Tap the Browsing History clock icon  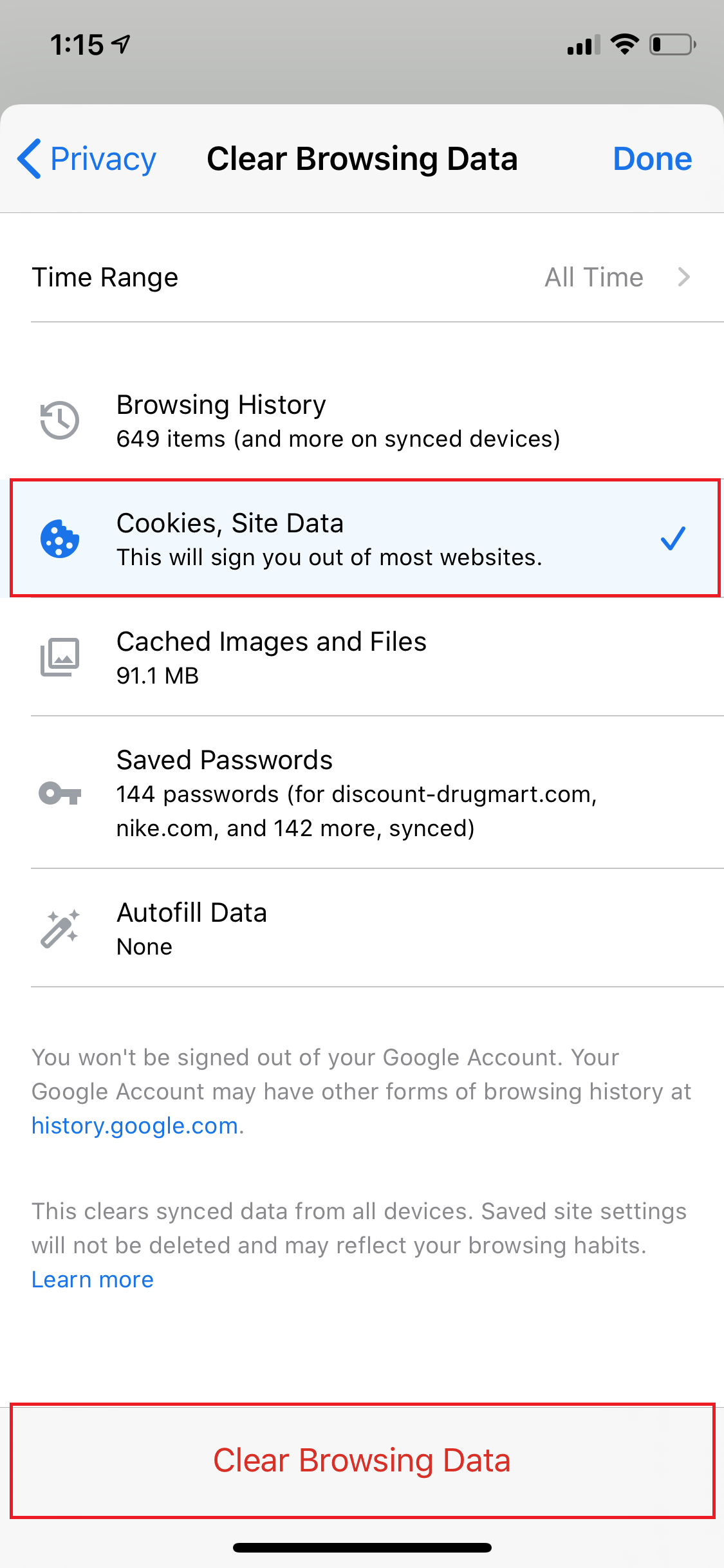59,420
